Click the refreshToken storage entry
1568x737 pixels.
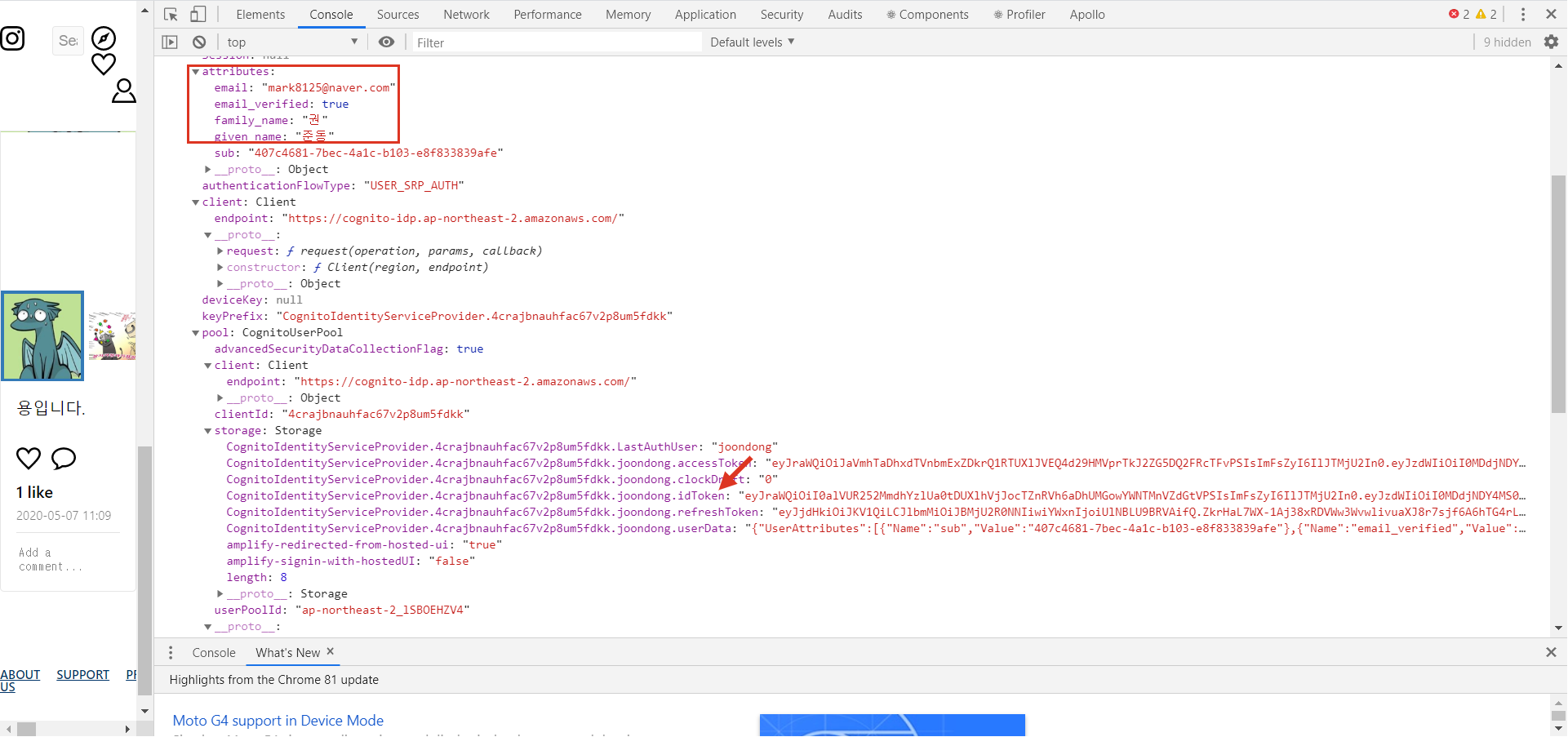(876, 512)
